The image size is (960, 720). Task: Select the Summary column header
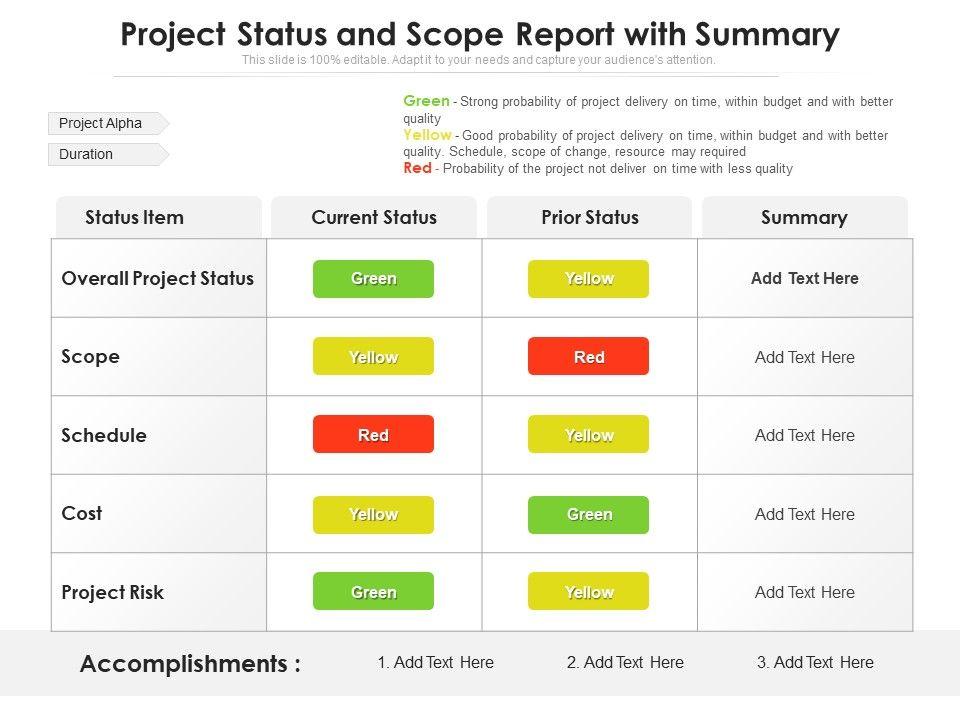coord(804,218)
